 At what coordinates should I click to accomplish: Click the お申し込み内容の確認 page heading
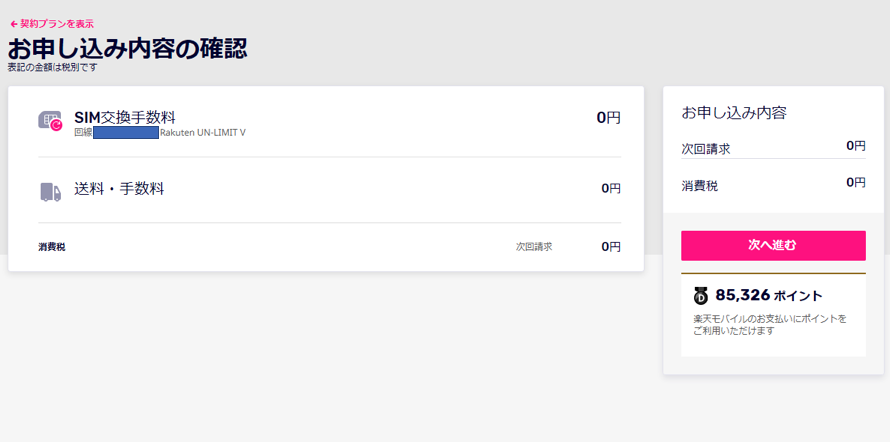pos(127,49)
